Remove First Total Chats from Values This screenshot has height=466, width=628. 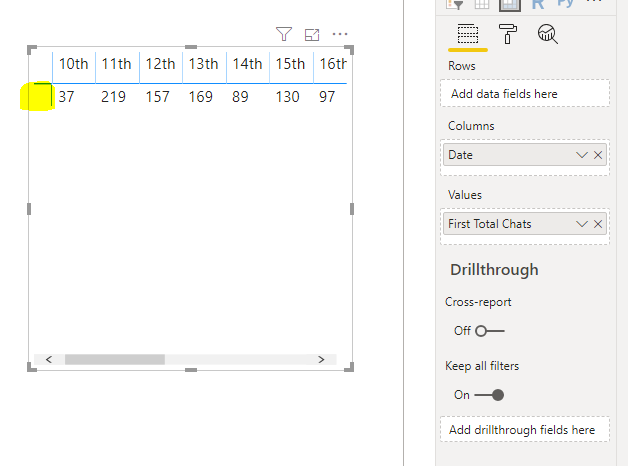(598, 224)
